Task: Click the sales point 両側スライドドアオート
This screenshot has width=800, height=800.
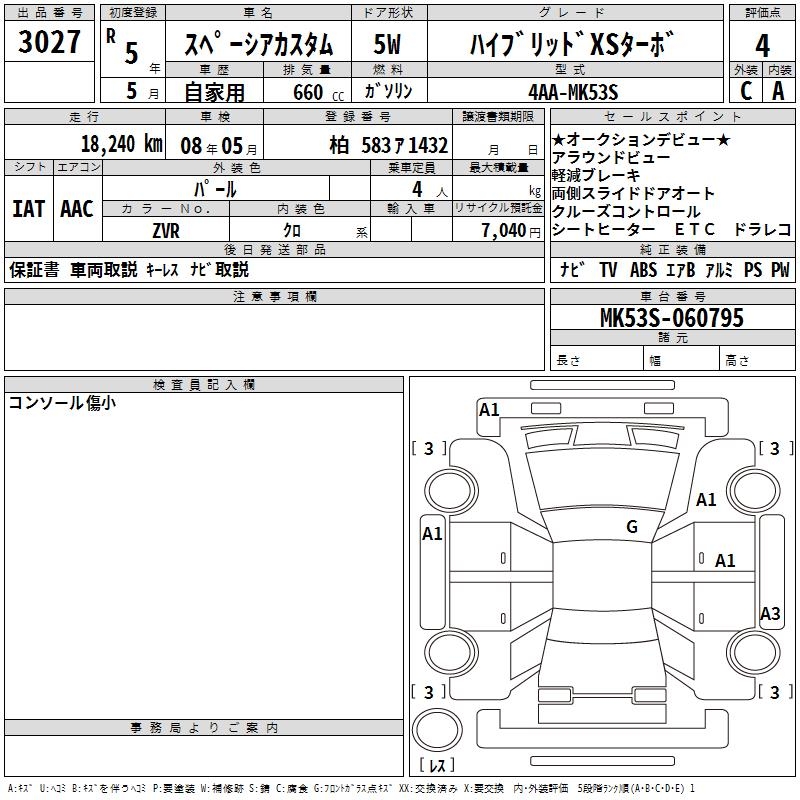Action: tap(633, 193)
